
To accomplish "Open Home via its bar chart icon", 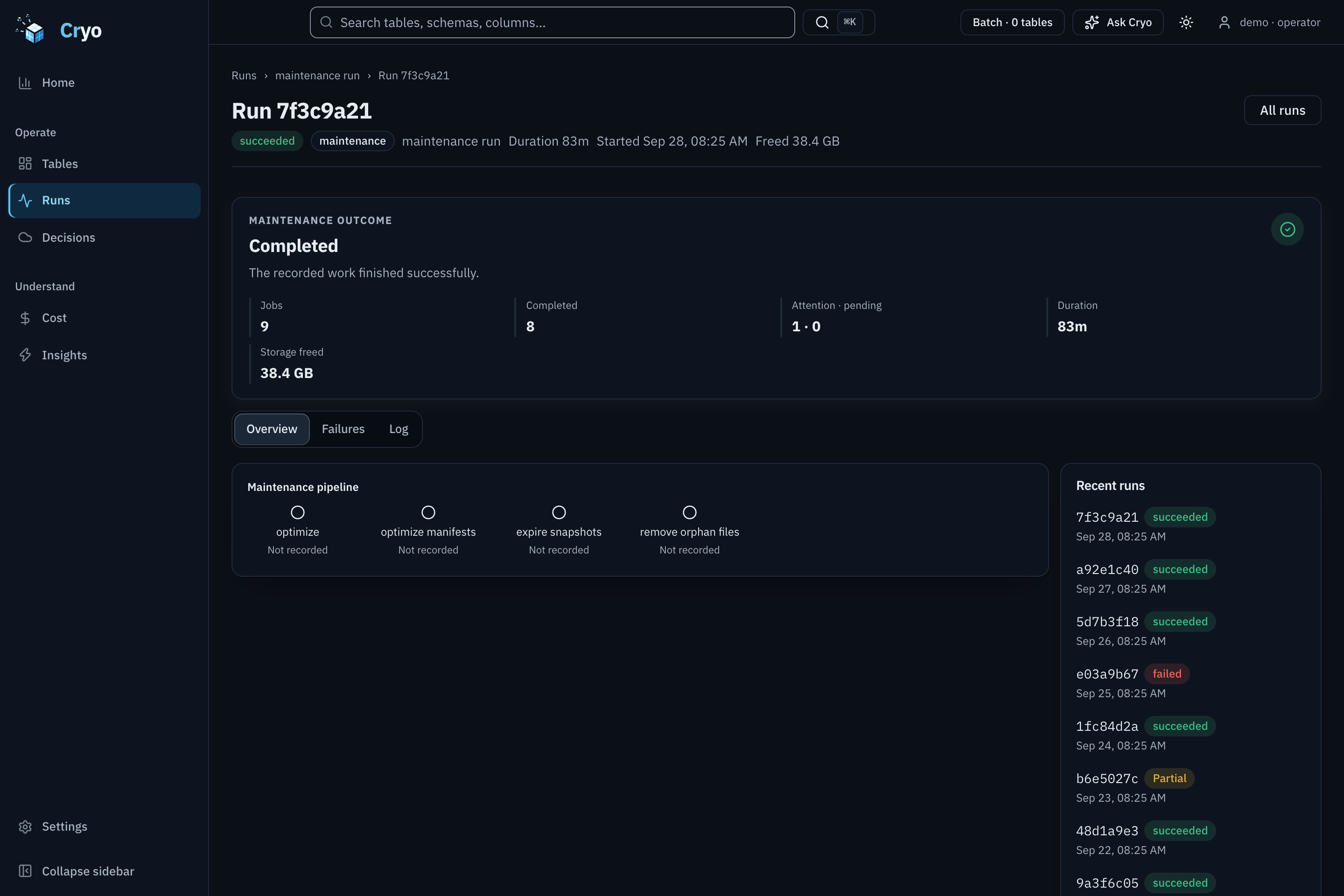I will click(25, 83).
